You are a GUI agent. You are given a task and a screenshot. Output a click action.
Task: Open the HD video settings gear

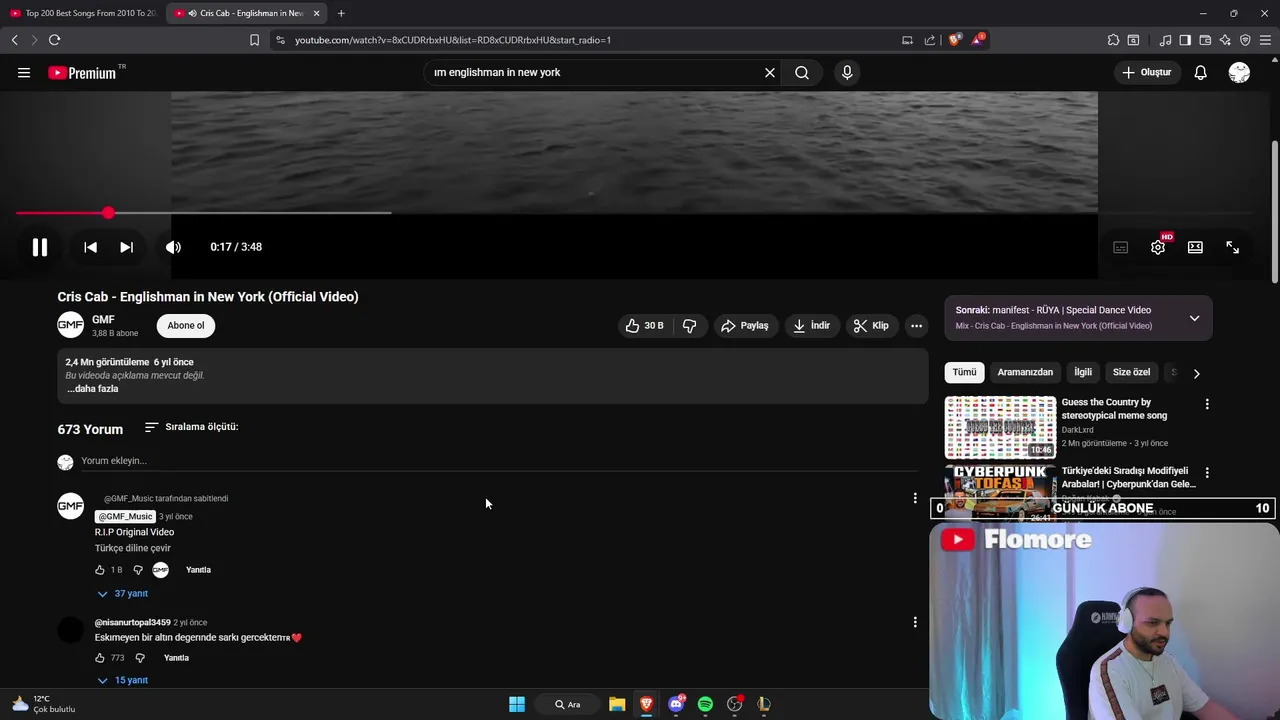point(1158,247)
